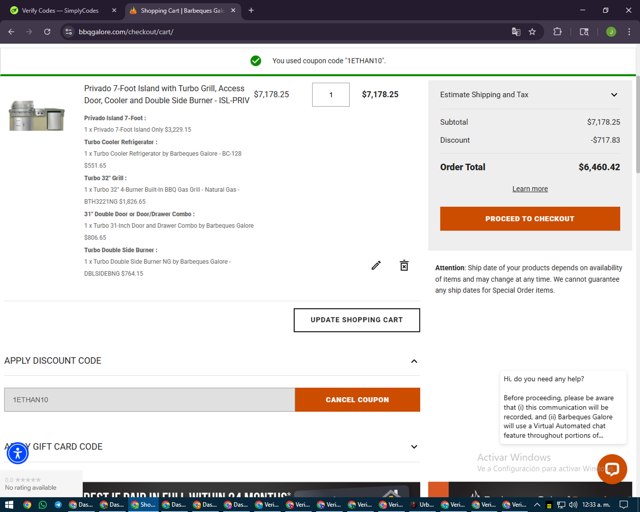Screen dimensions: 640x512
Task: Click the taskbar clock showing 12:33 a. m.
Action: tap(596, 505)
